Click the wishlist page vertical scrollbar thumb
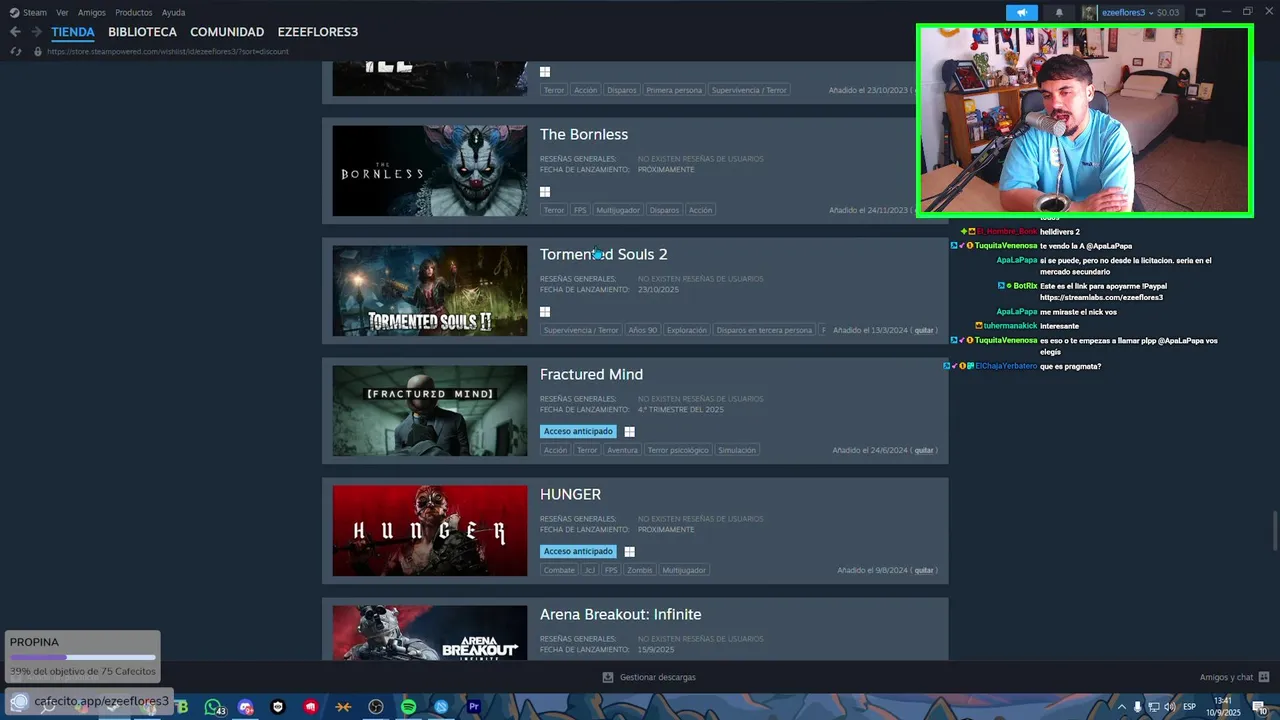 coord(1275,530)
